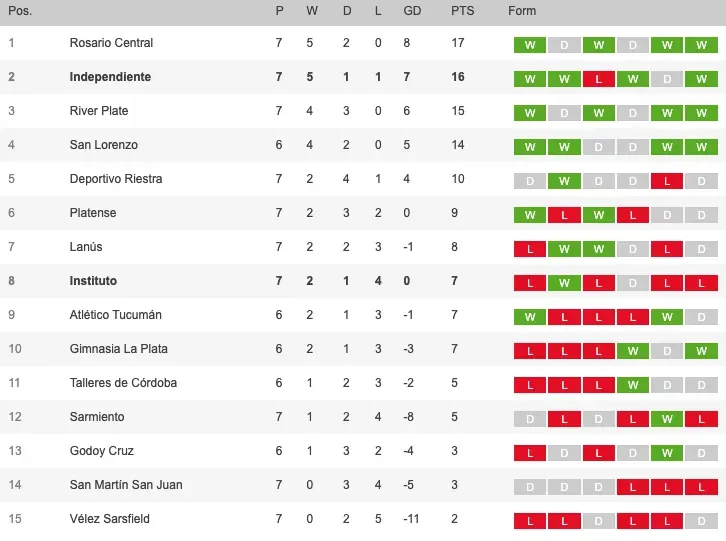This screenshot has height=541, width=726.
Task: Open the Rosario Central team link
Action: click(111, 43)
